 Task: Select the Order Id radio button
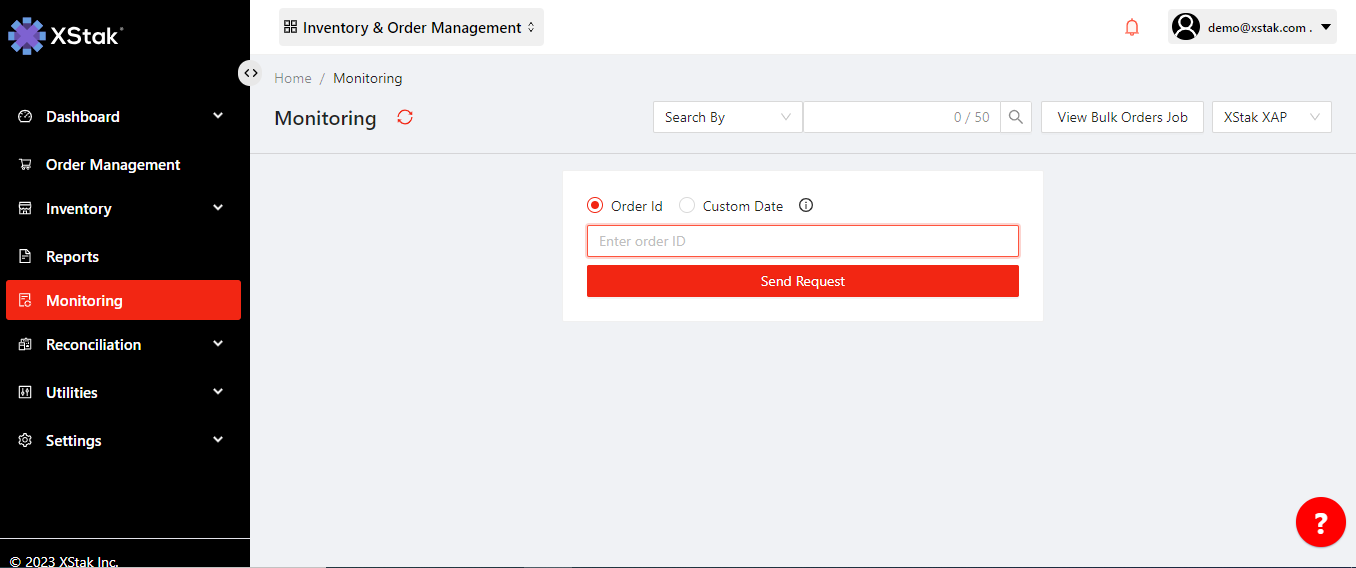point(595,206)
